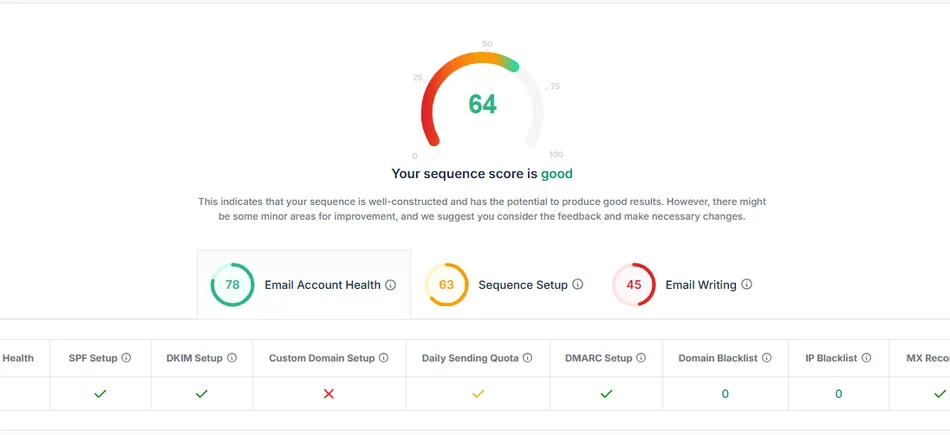950x435 pixels.
Task: Open the Email Account Health tab
Action: point(304,285)
